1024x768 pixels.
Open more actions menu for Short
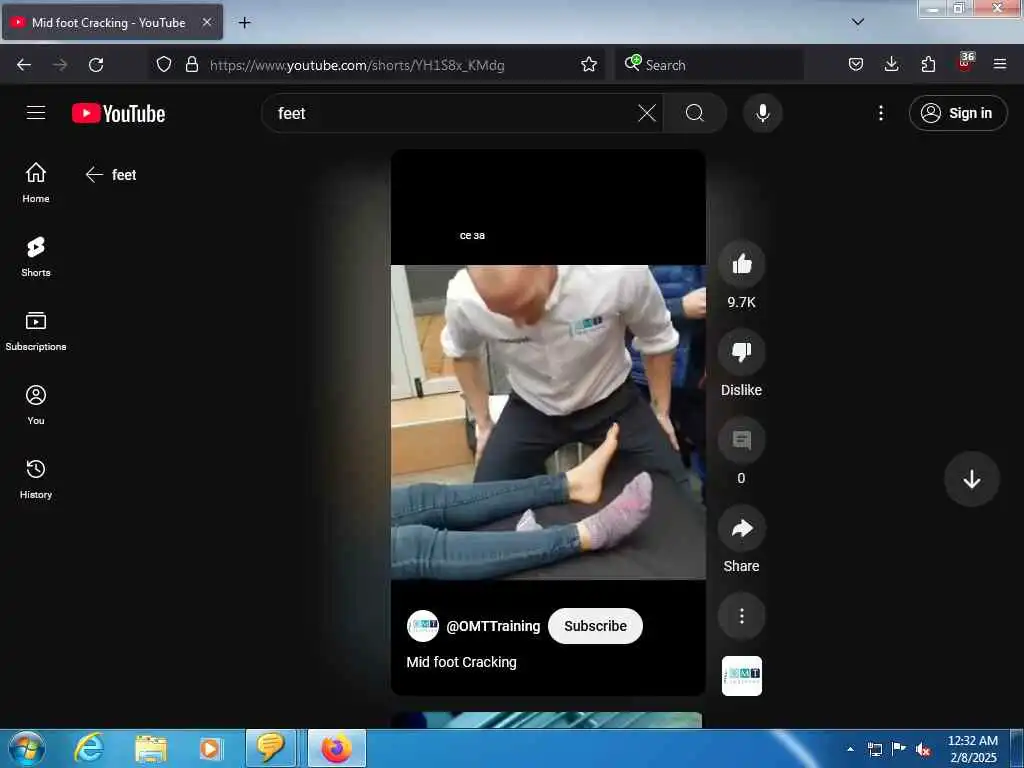tap(741, 616)
